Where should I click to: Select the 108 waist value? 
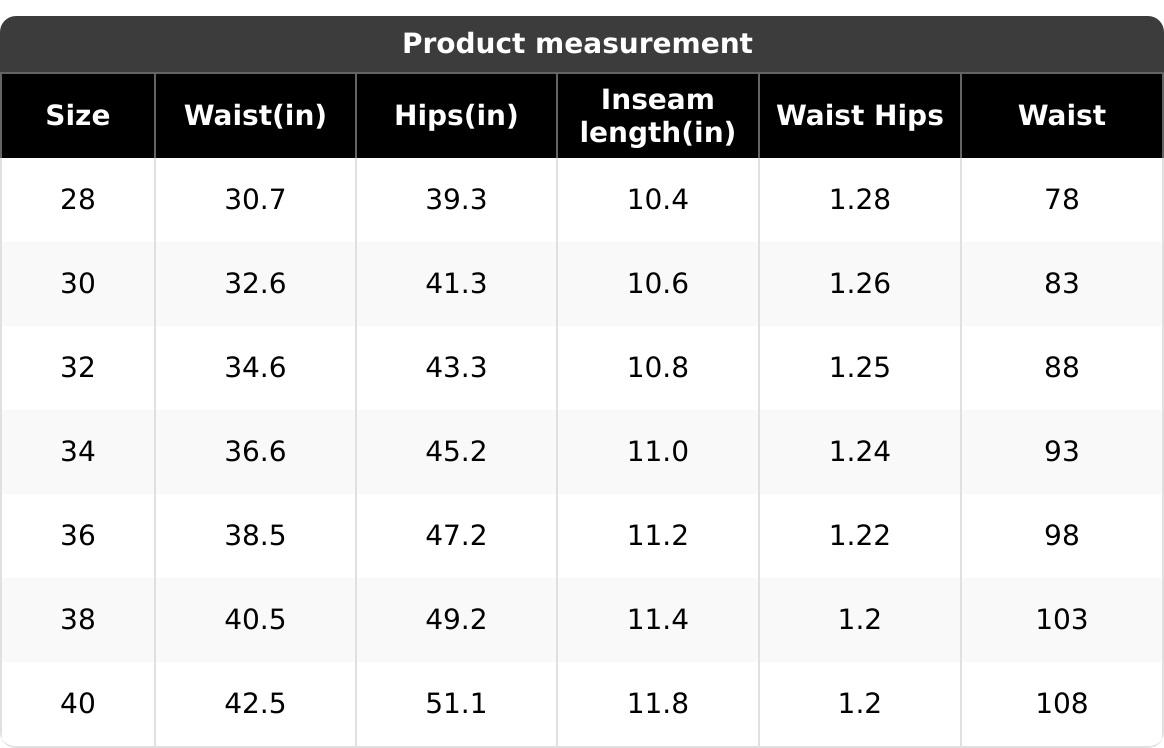pos(1062,703)
